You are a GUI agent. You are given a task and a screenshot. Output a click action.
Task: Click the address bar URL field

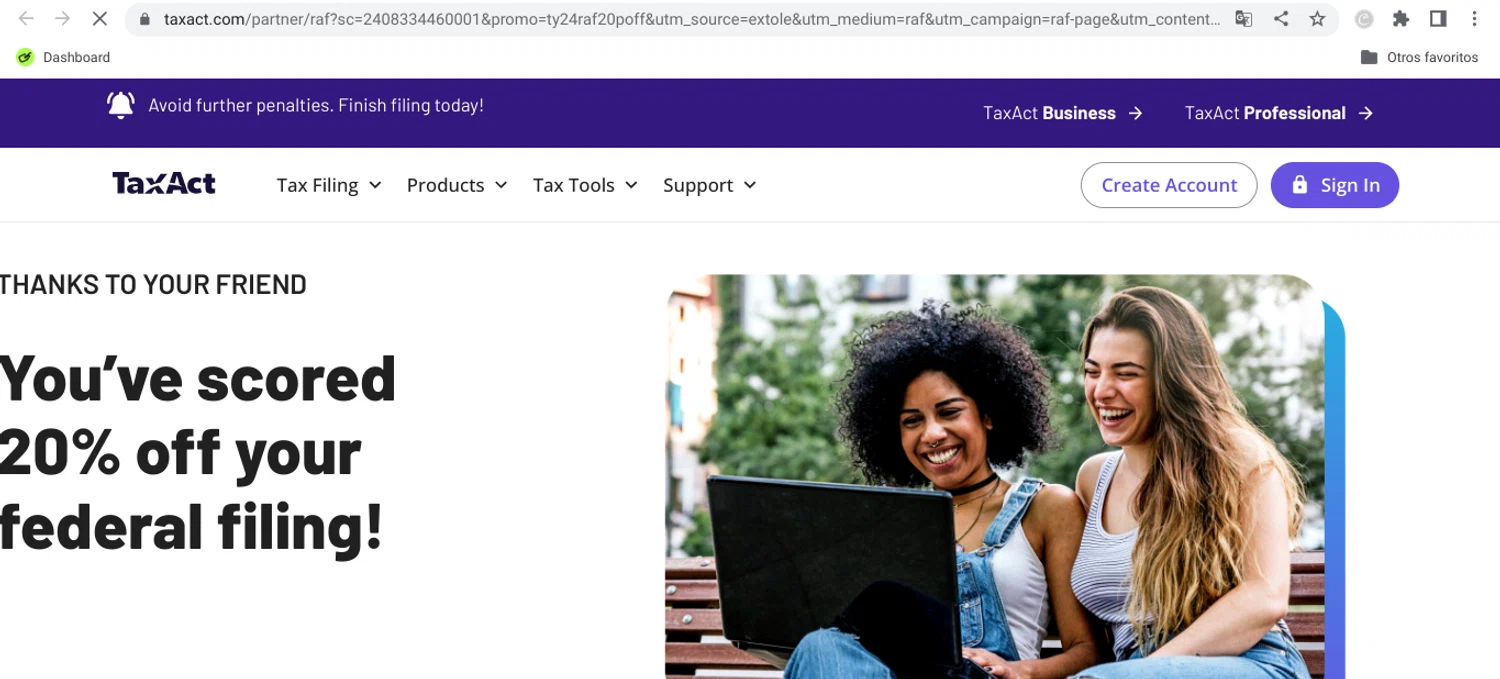pyautogui.click(x=690, y=19)
